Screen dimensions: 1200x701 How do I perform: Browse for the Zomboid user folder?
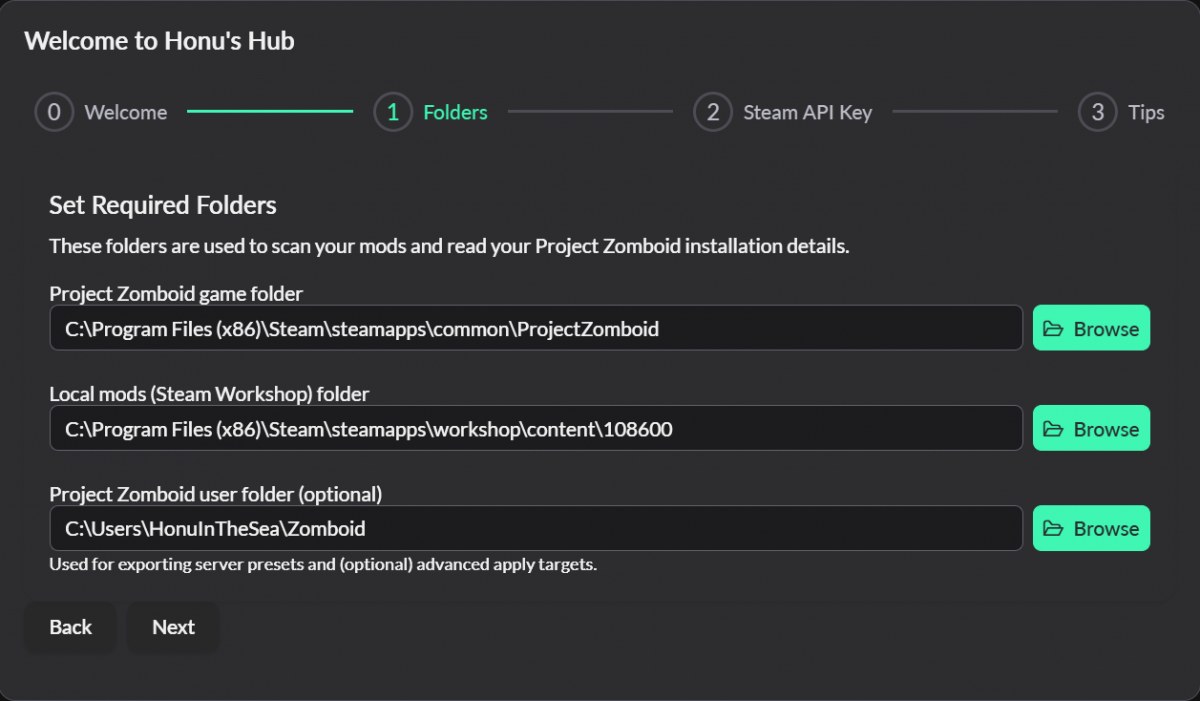1091,528
